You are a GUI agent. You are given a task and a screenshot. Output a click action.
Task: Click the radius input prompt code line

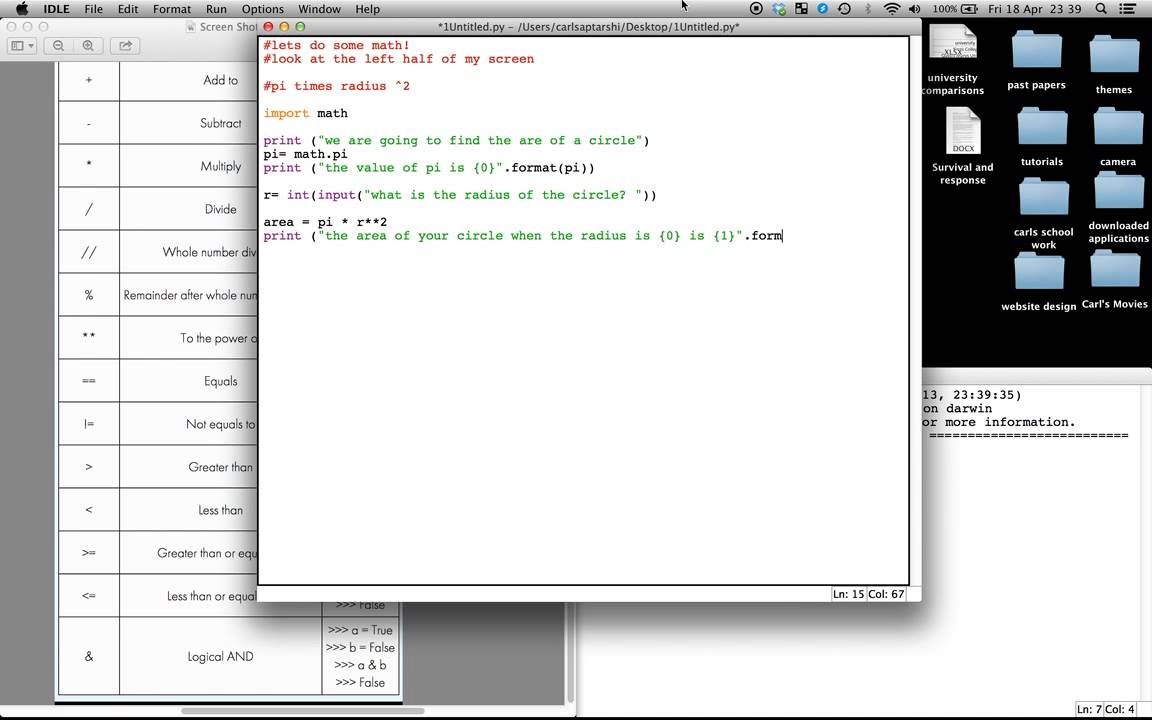pos(460,195)
